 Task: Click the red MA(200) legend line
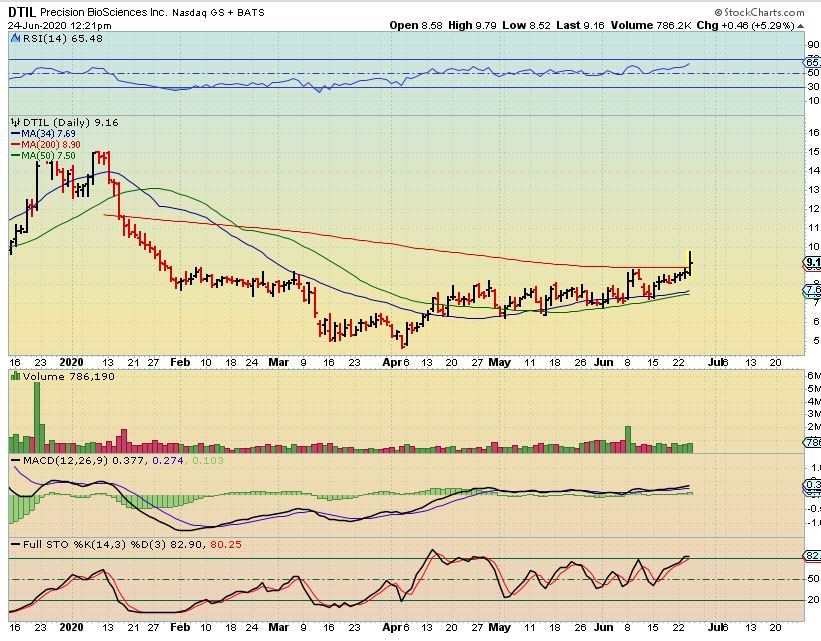coord(16,145)
